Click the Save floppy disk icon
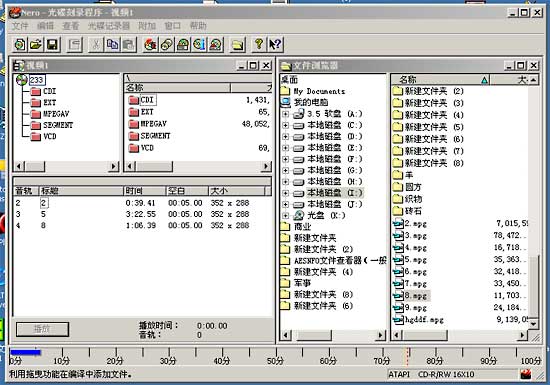 52,45
